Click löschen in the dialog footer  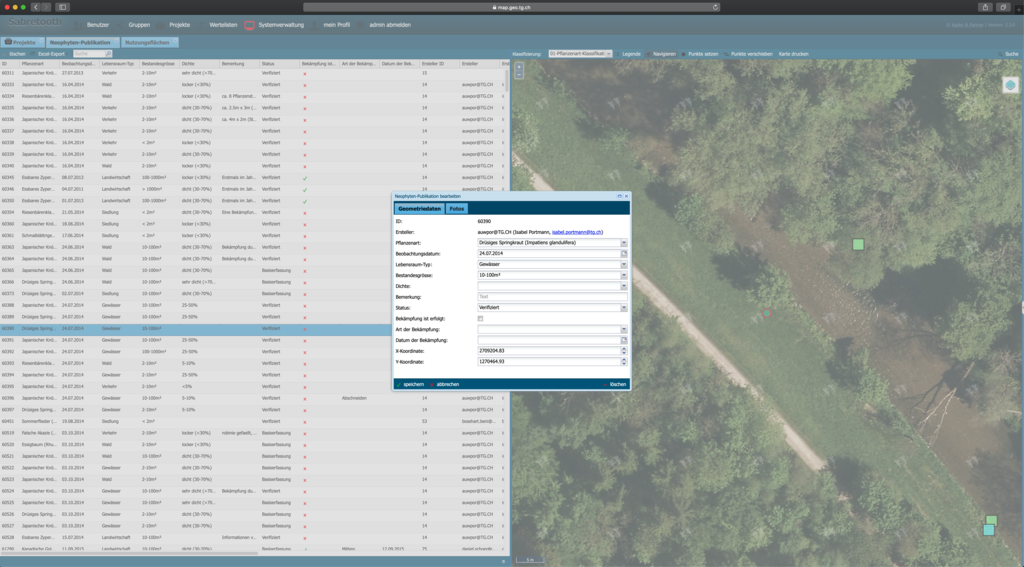[615, 384]
